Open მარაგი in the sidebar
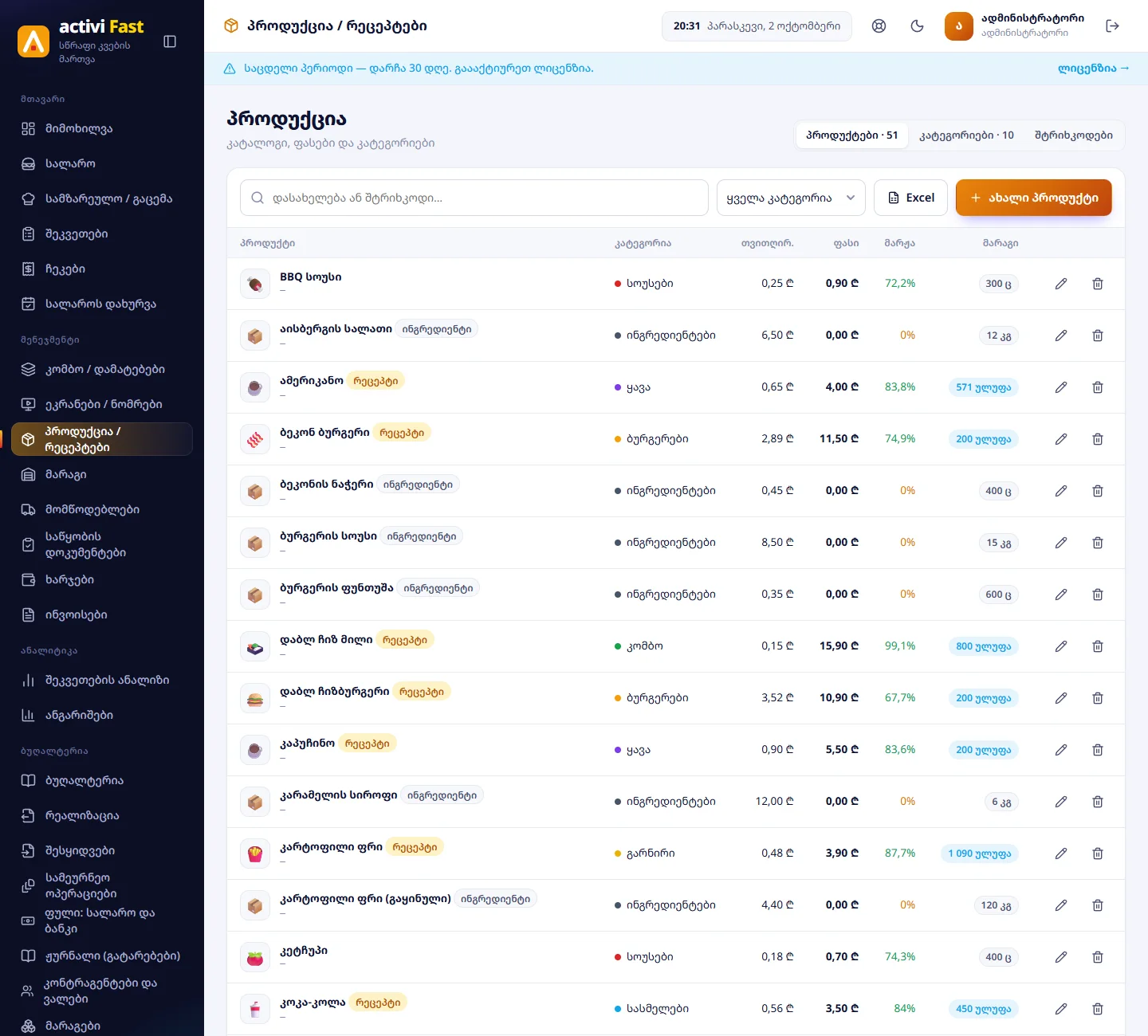The width and height of the screenshot is (1148, 1036). [102, 474]
